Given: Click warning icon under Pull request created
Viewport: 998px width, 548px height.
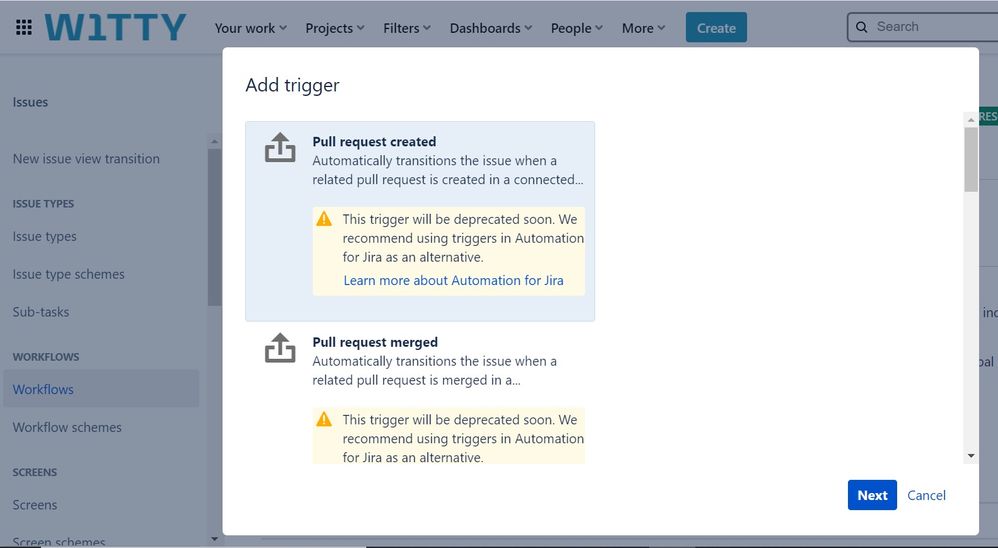Looking at the screenshot, I should (x=324, y=219).
